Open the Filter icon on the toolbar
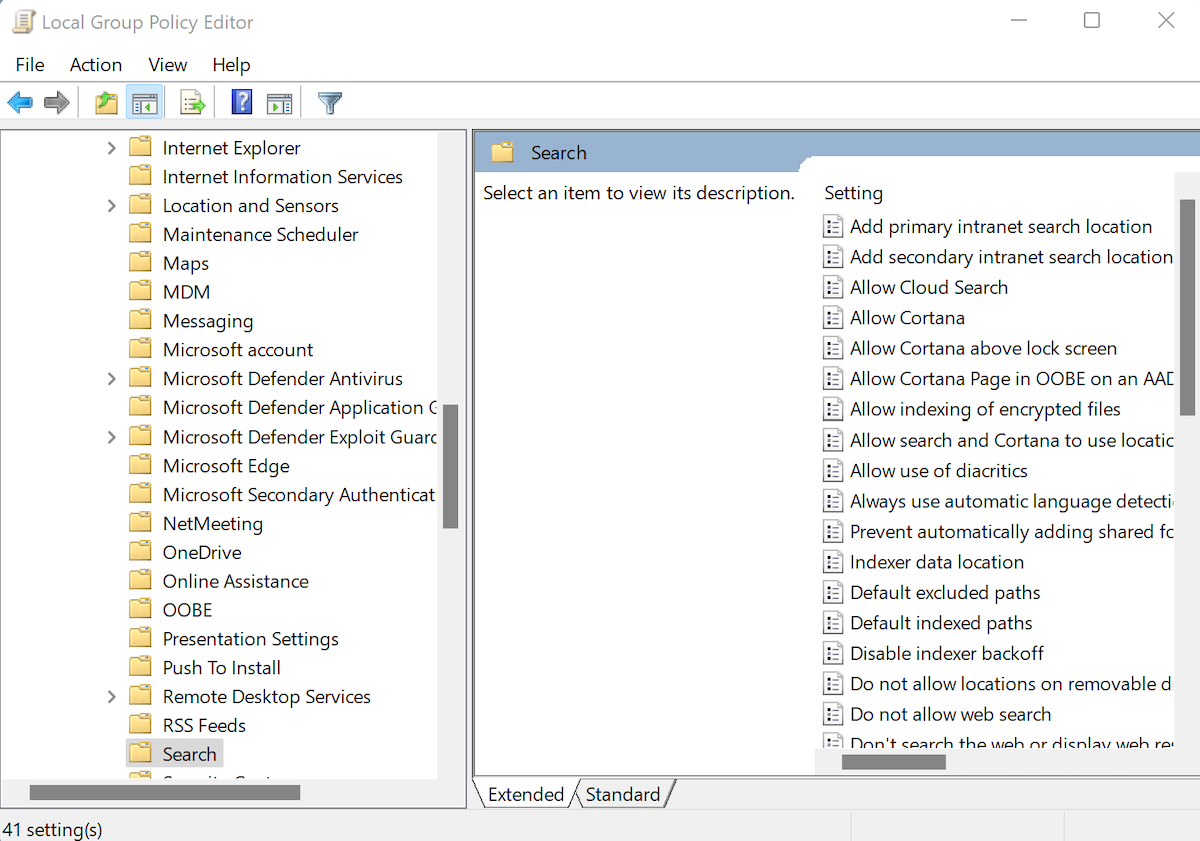The width and height of the screenshot is (1200, 841). click(327, 101)
